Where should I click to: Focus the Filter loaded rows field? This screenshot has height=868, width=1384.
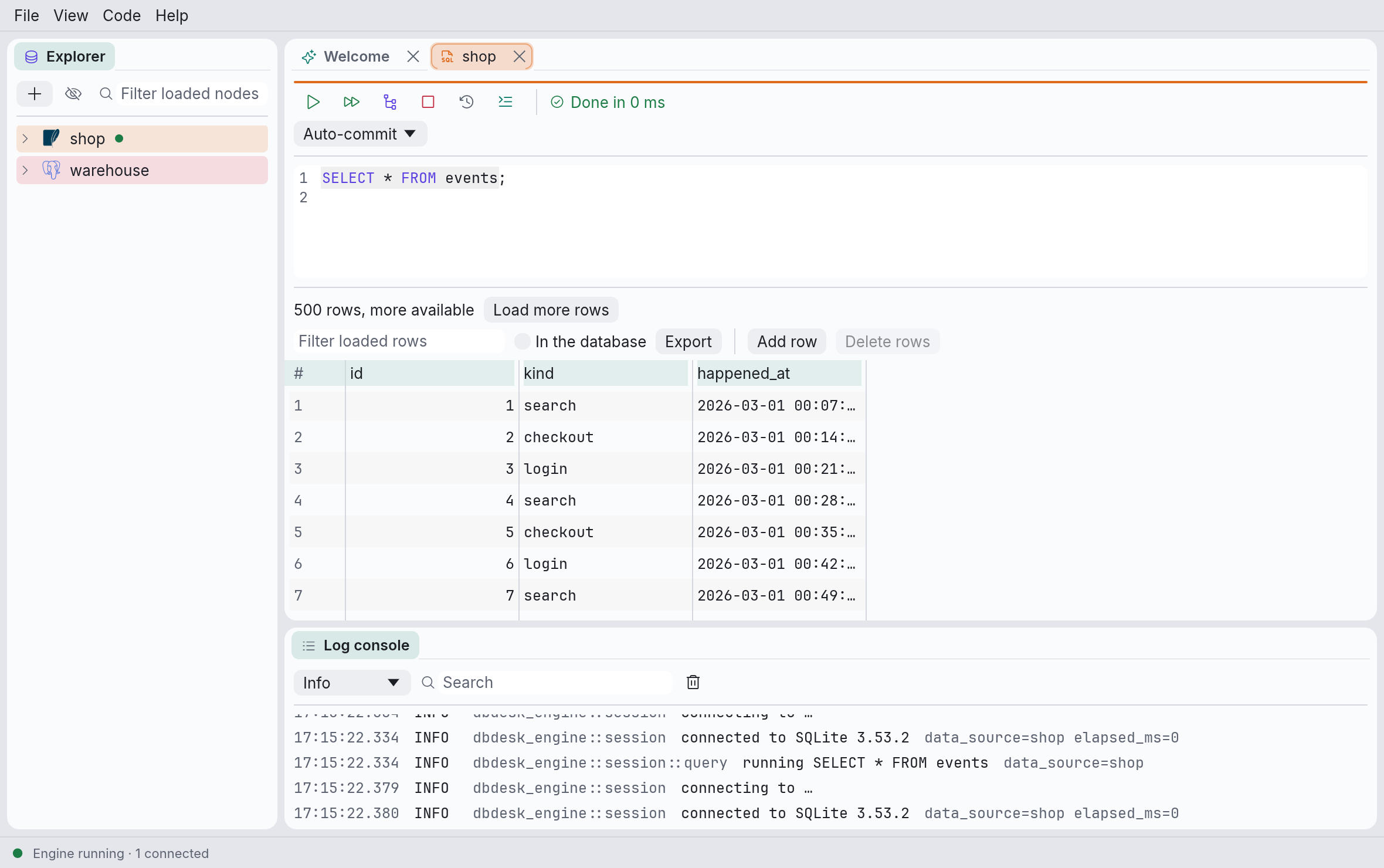[399, 341]
